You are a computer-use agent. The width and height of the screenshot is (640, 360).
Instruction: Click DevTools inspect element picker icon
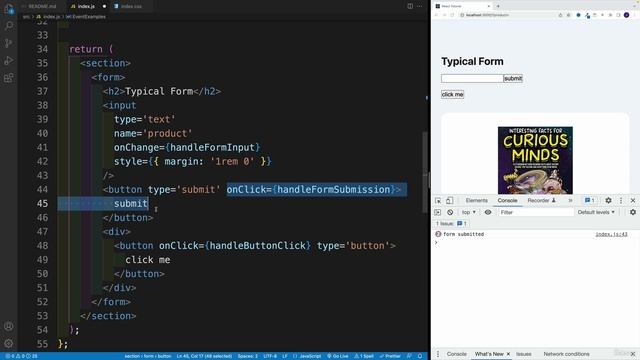[x=438, y=200]
